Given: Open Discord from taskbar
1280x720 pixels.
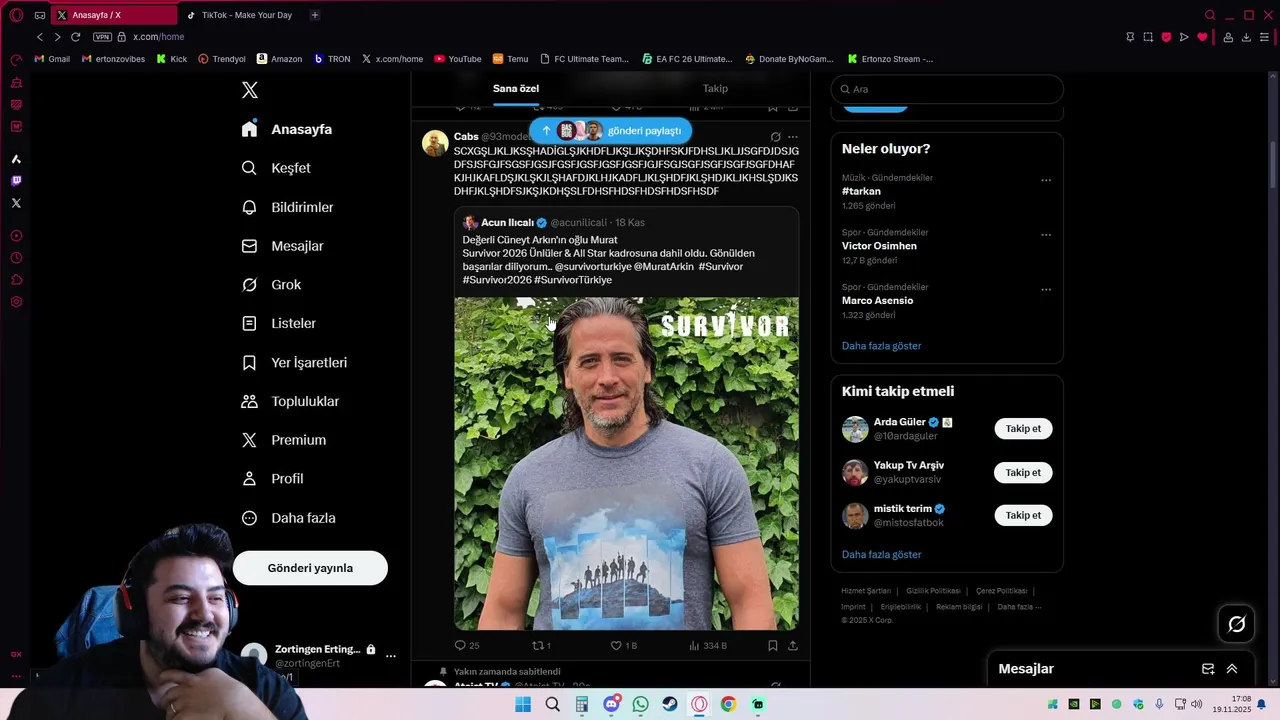Looking at the screenshot, I should [611, 704].
